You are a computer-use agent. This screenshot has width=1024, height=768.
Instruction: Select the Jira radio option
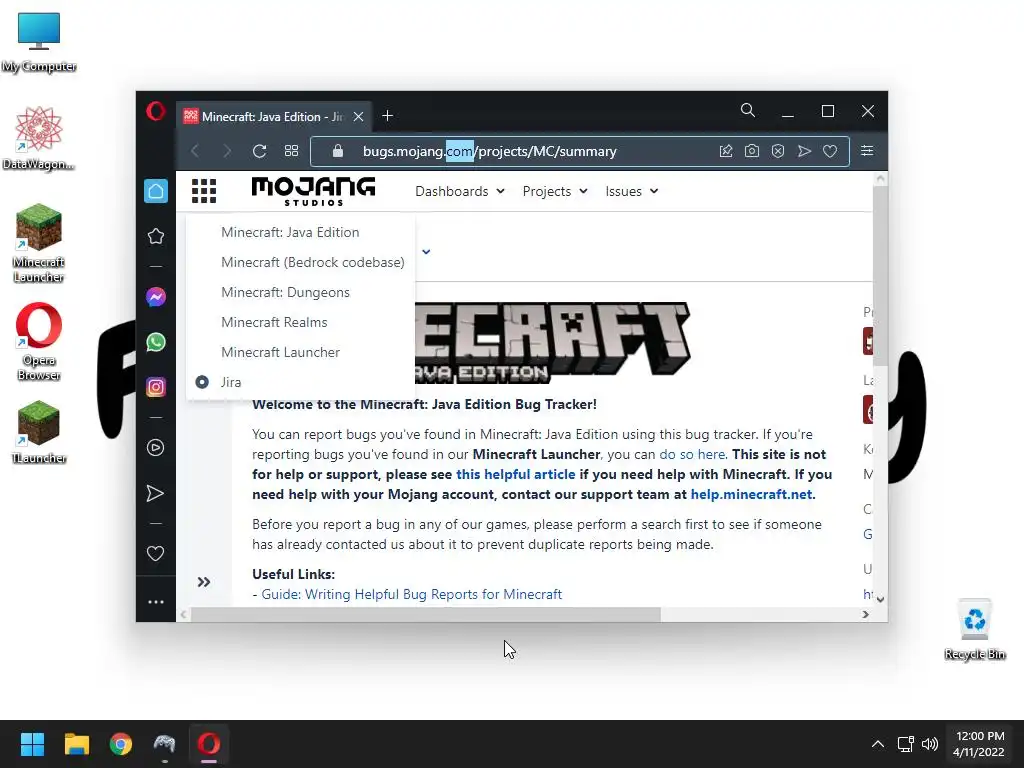(x=202, y=382)
